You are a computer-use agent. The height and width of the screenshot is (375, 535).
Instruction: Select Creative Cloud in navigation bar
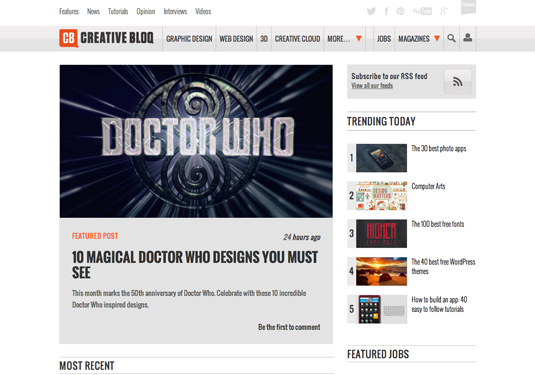(297, 39)
